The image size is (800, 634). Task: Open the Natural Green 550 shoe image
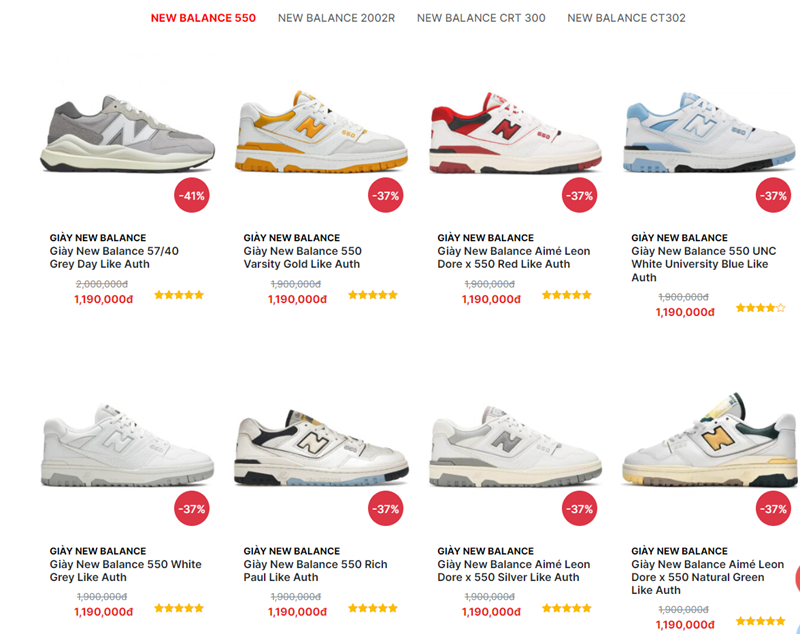point(709,441)
